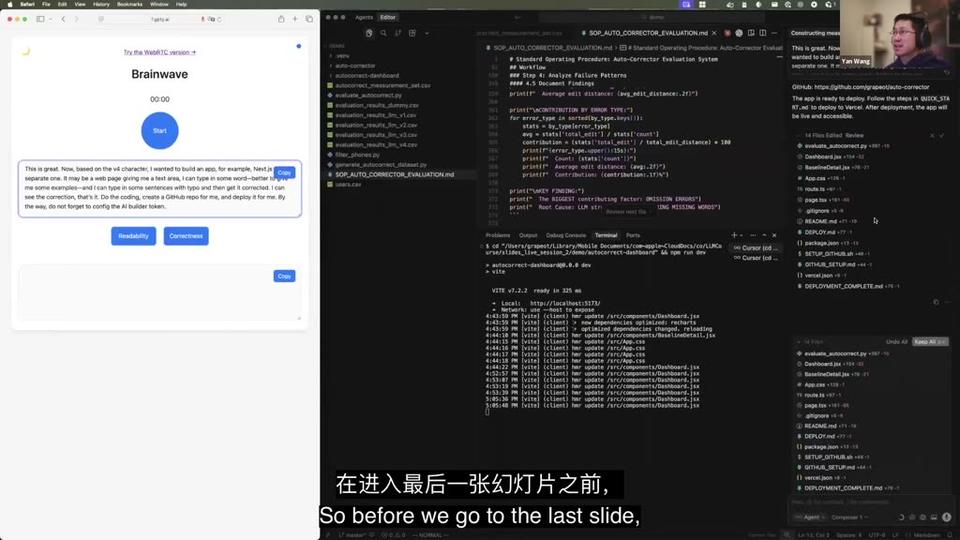960x540 pixels.
Task: Switch to Agents mode in Cursor
Action: (x=364, y=17)
